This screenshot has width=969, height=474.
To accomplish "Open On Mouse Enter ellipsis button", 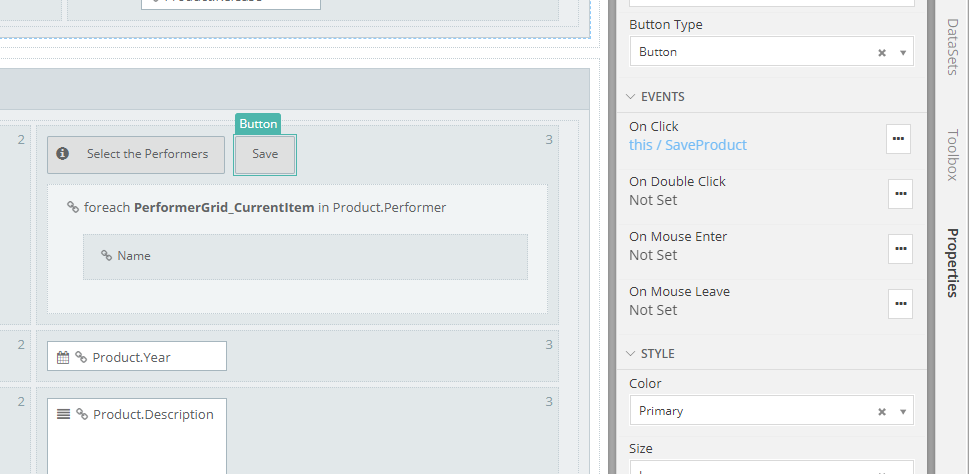I will (900, 248).
